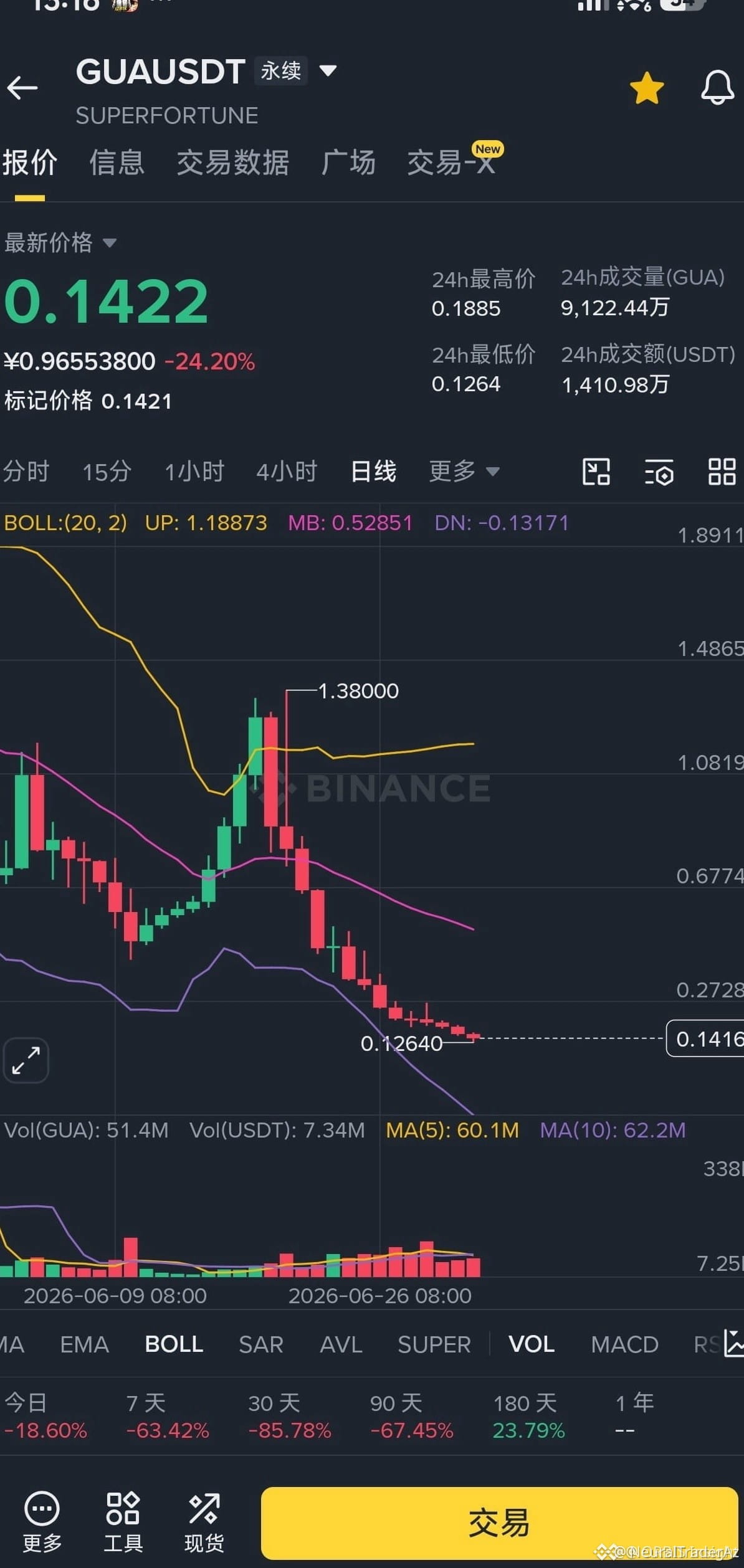Viewport: 744px width, 1568px height.
Task: Tap the Vol(GUA): 51.4M label
Action: pos(86,1130)
